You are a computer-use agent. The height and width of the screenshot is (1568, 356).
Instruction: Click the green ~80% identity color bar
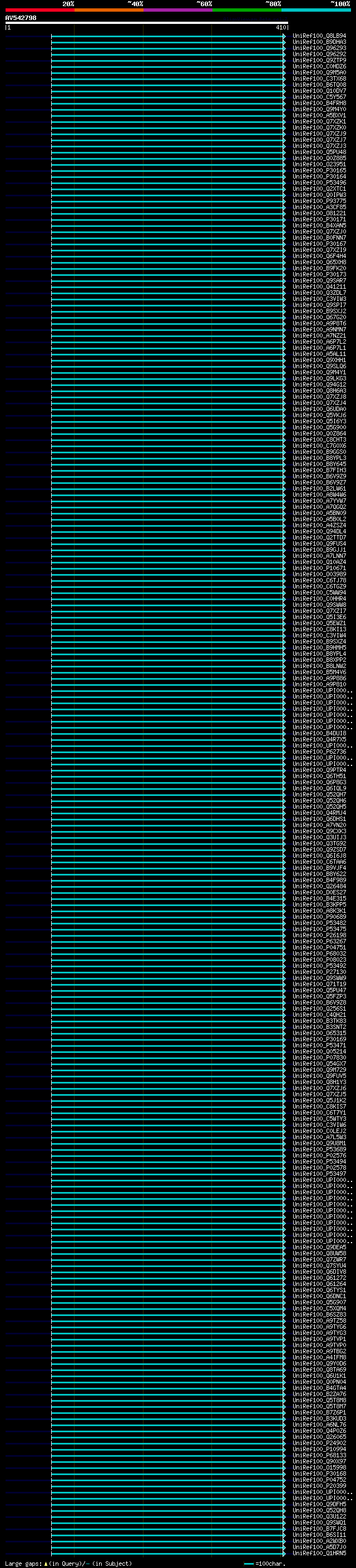click(x=247, y=10)
